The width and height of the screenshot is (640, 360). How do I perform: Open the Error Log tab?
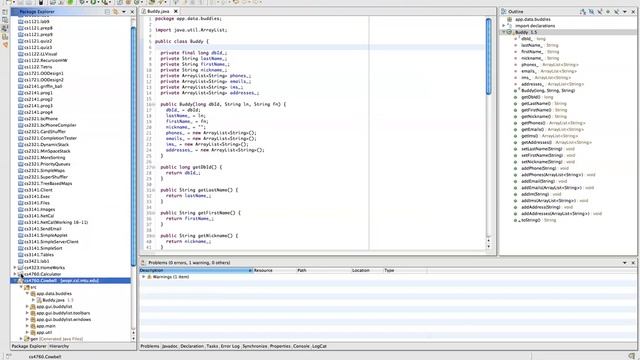tap(230, 346)
